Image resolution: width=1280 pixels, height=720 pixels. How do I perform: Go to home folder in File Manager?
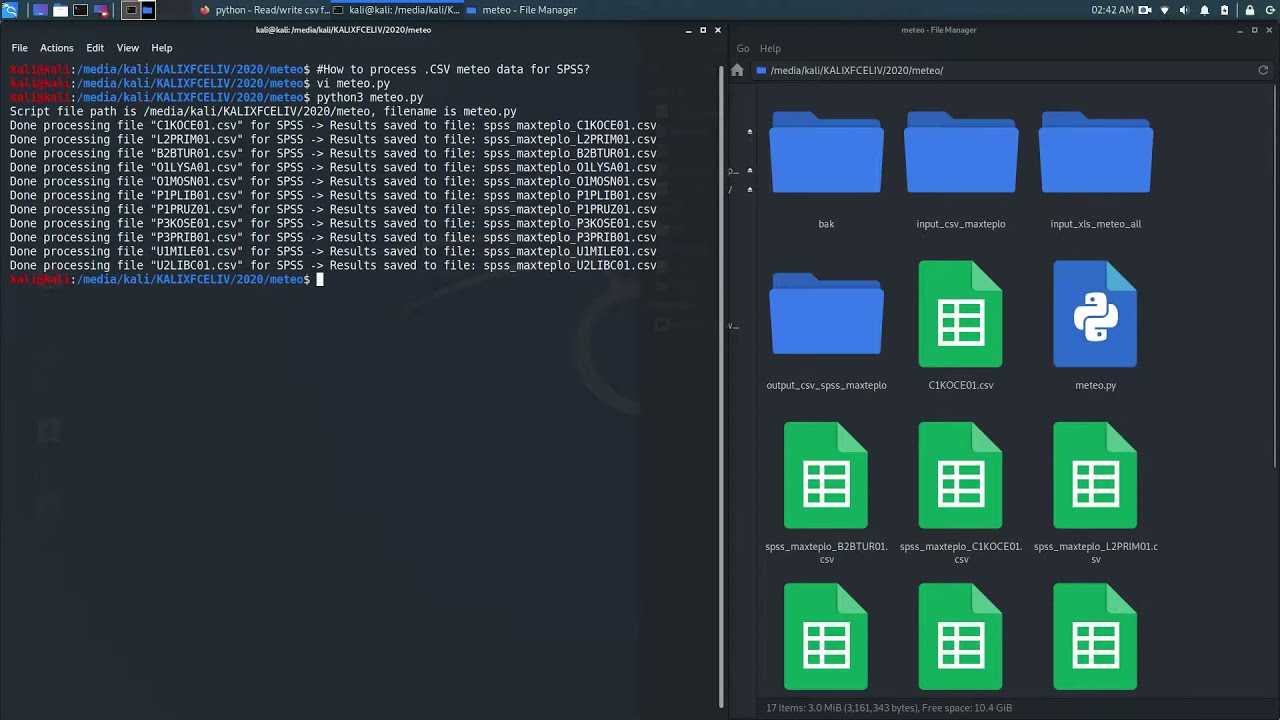pos(737,70)
